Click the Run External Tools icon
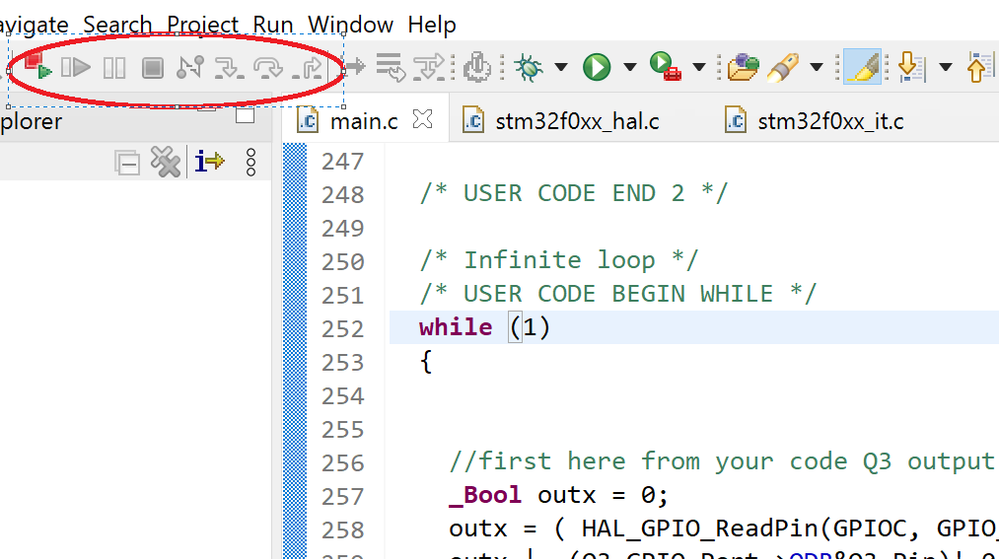Viewport: 999px width, 559px height. 666,66
